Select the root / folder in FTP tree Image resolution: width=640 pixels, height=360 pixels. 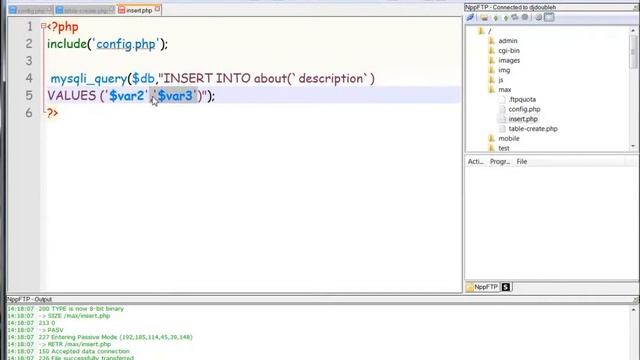(489, 31)
